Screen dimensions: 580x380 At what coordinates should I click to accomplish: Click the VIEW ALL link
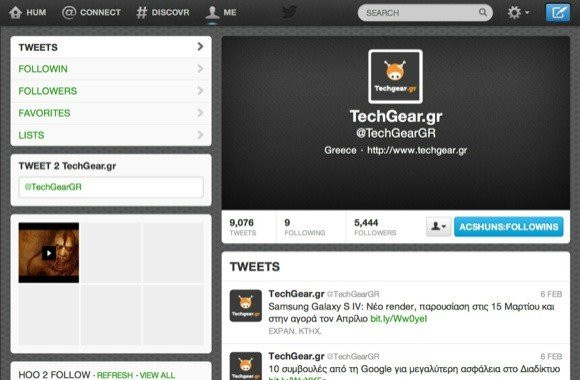point(157,375)
